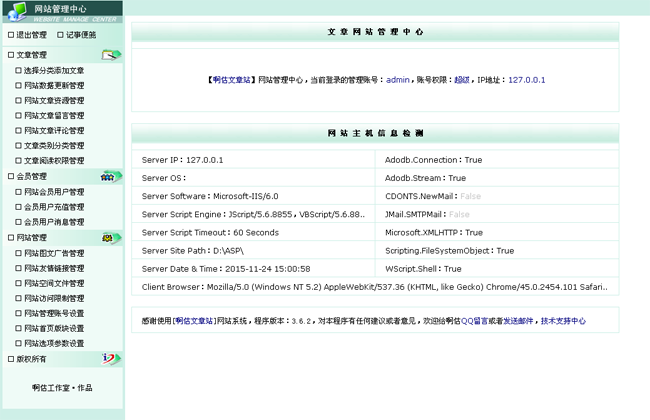Screen dimensions: 650x420
Task: Open 网站首页版块设置
Action: click(54, 328)
